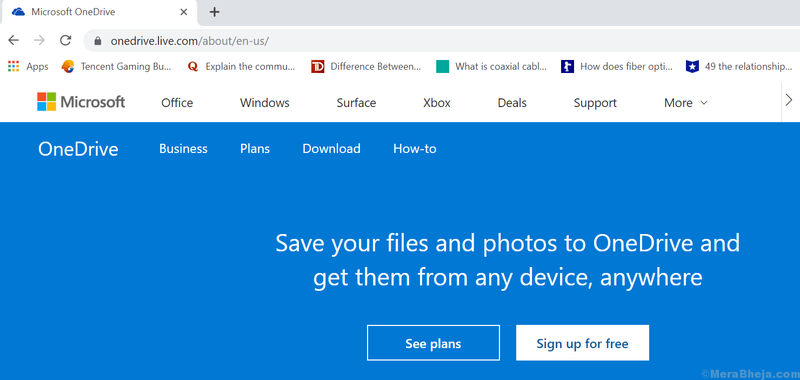Go to the How-to section
The image size is (800, 380).
point(415,148)
